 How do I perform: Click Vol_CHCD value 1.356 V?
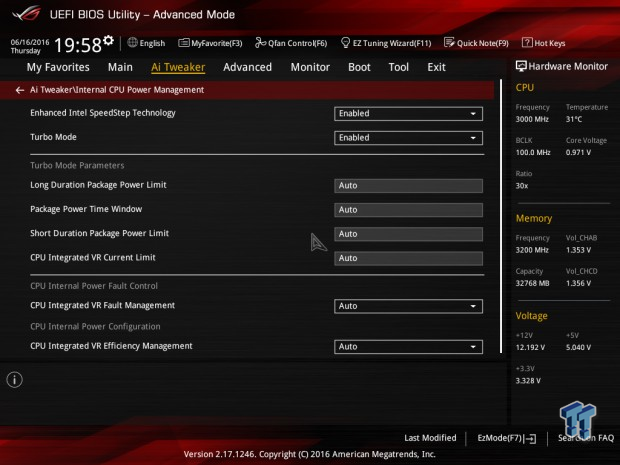pyautogui.click(x=578, y=283)
